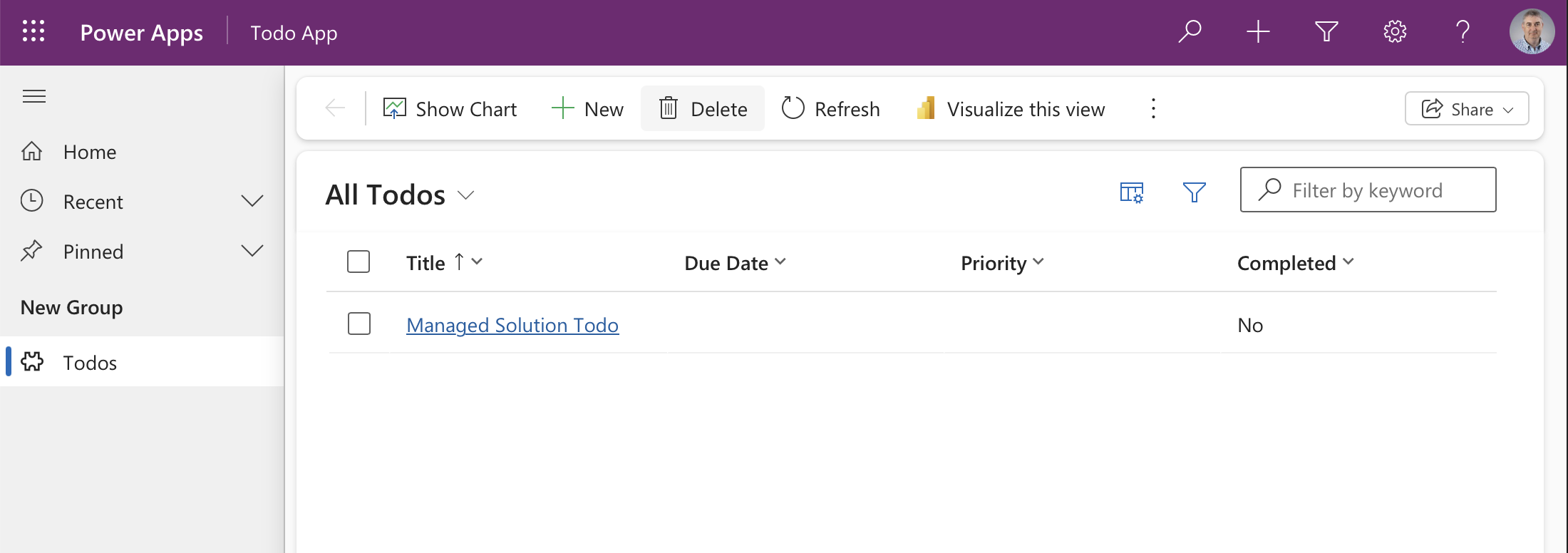Viewport: 1568px width, 553px height.
Task: Click the Delete command button
Action: [x=703, y=108]
